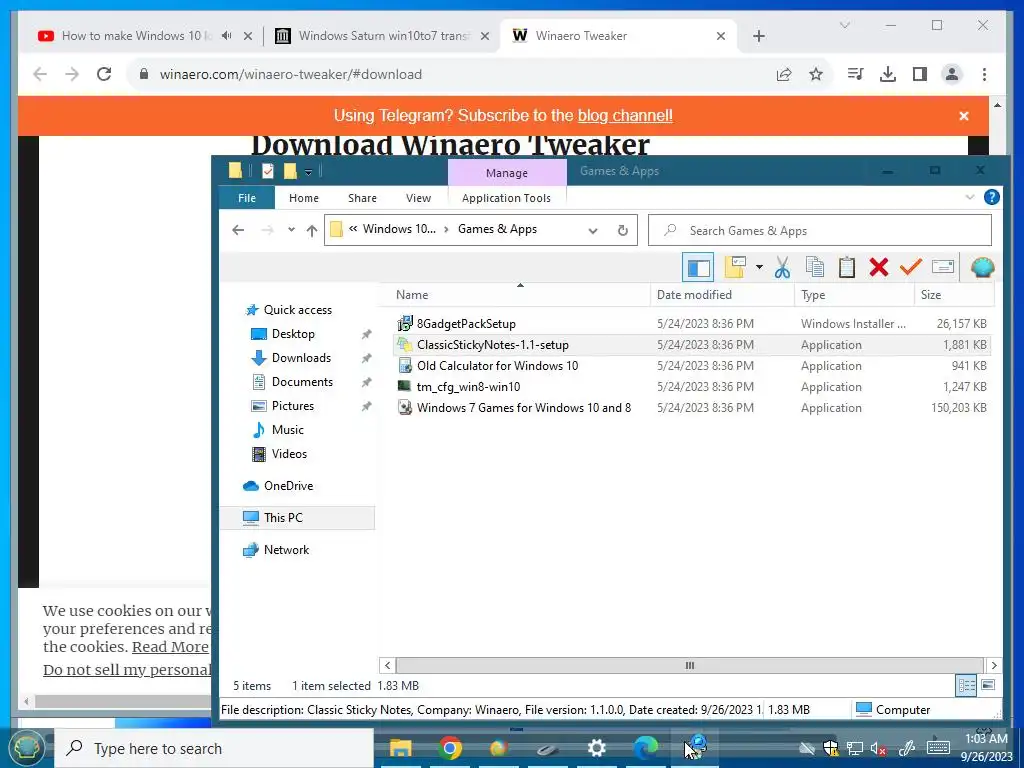Click the Explorer horizontal scrollbar thumb
1024x768 pixels.
(x=689, y=665)
